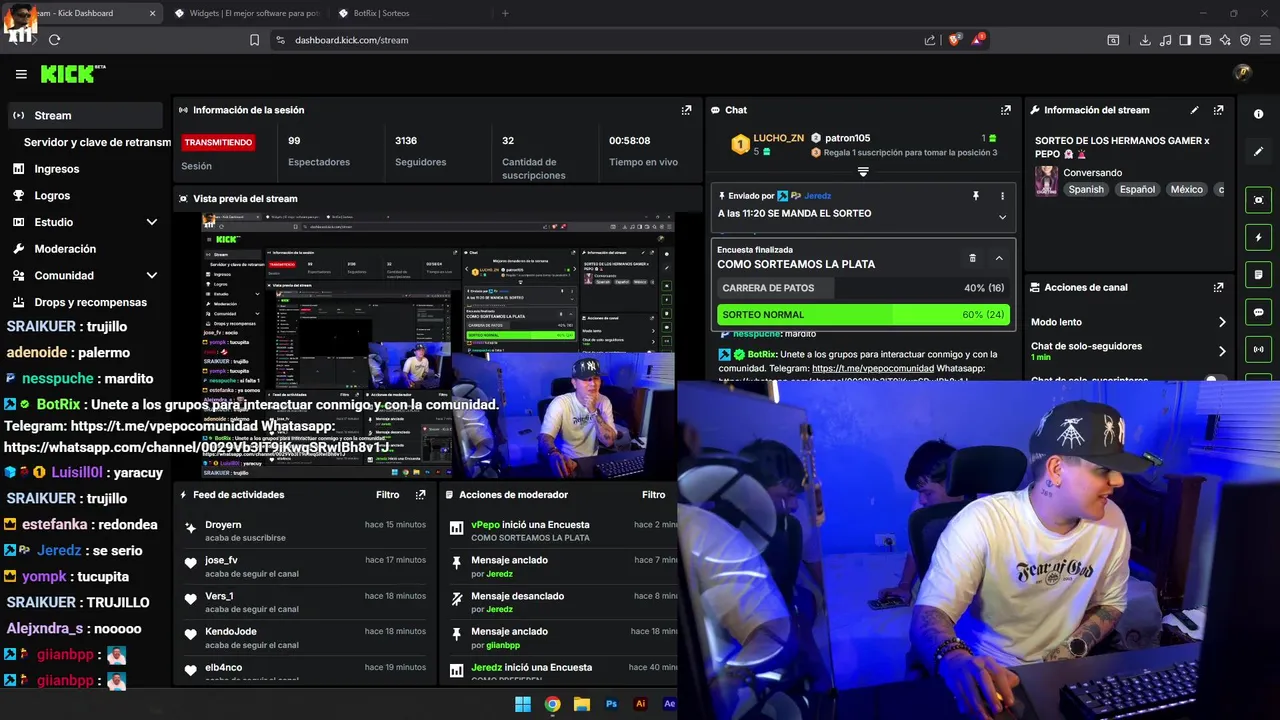This screenshot has height=720, width=1280.
Task: Collapse the finished poll with chevron
Action: tap(998, 258)
